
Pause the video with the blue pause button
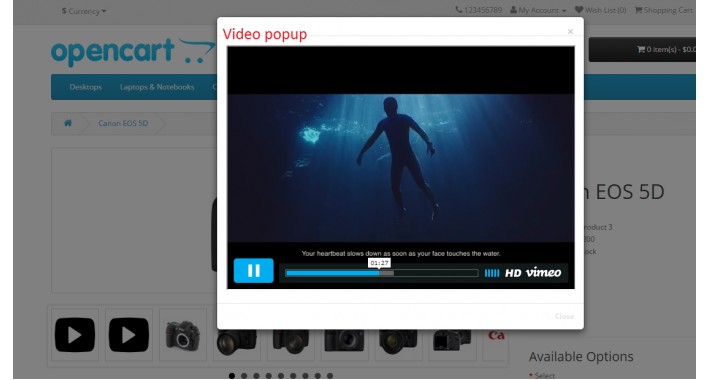click(x=254, y=270)
